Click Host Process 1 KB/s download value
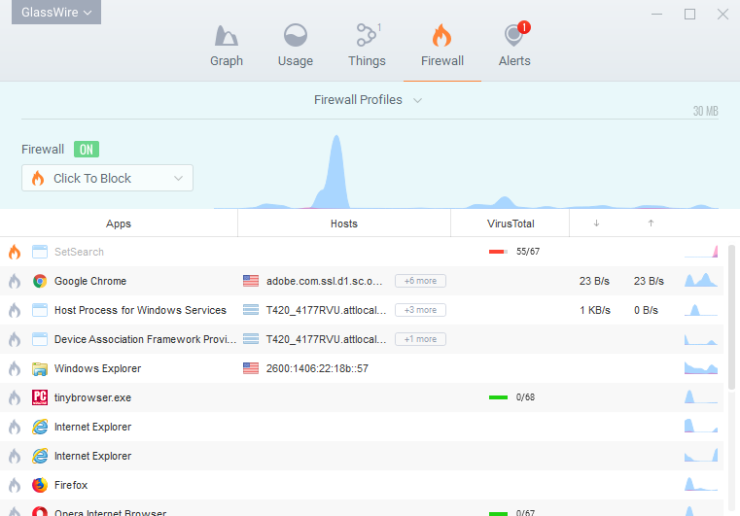740x516 pixels. (x=595, y=311)
